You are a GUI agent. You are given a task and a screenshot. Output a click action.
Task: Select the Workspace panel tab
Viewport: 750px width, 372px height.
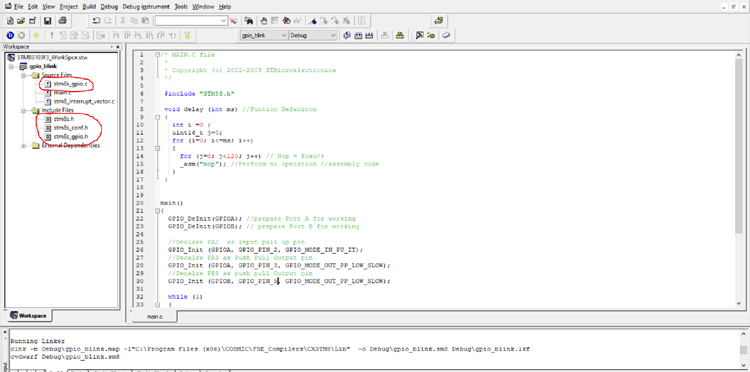click(x=28, y=316)
